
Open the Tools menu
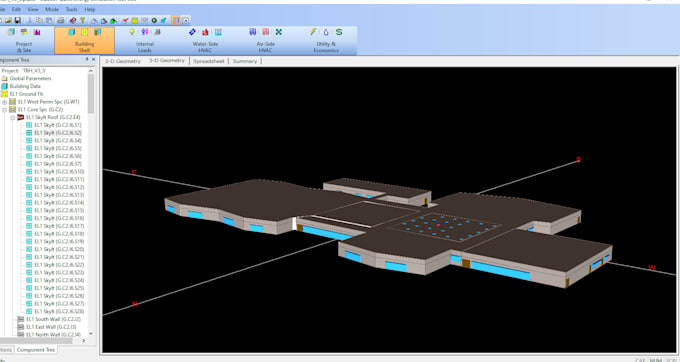coord(72,9)
